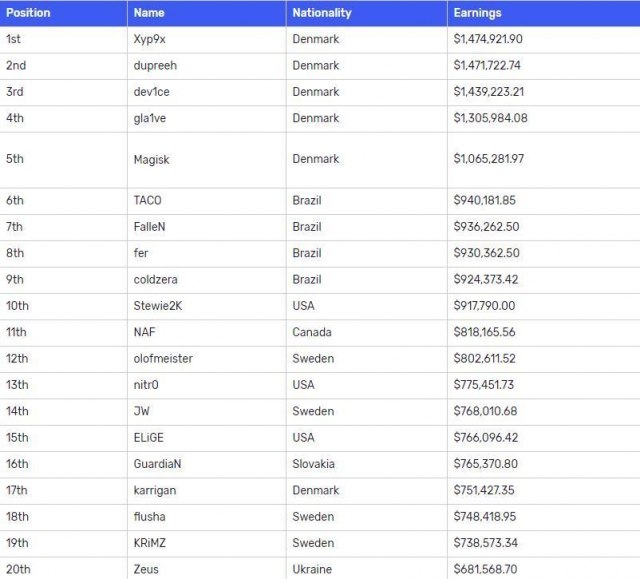
Task: Click the Canada nationality cell
Action: pos(312,332)
